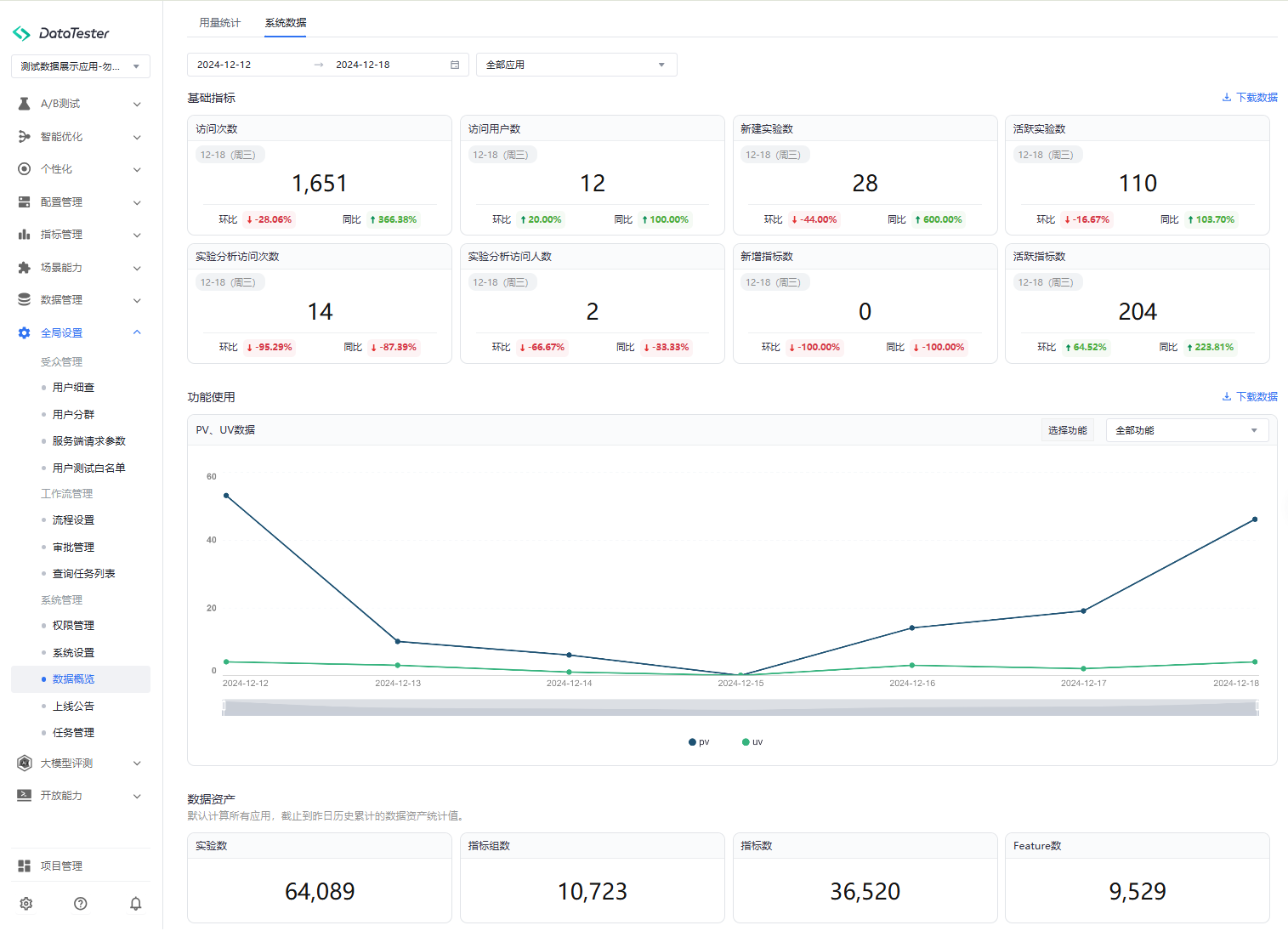Toggle the pv legend series
1288x931 pixels.
pyautogui.click(x=699, y=742)
